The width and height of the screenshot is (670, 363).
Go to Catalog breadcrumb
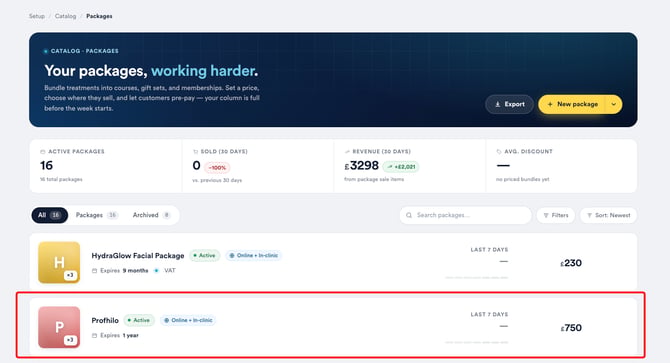(x=65, y=16)
